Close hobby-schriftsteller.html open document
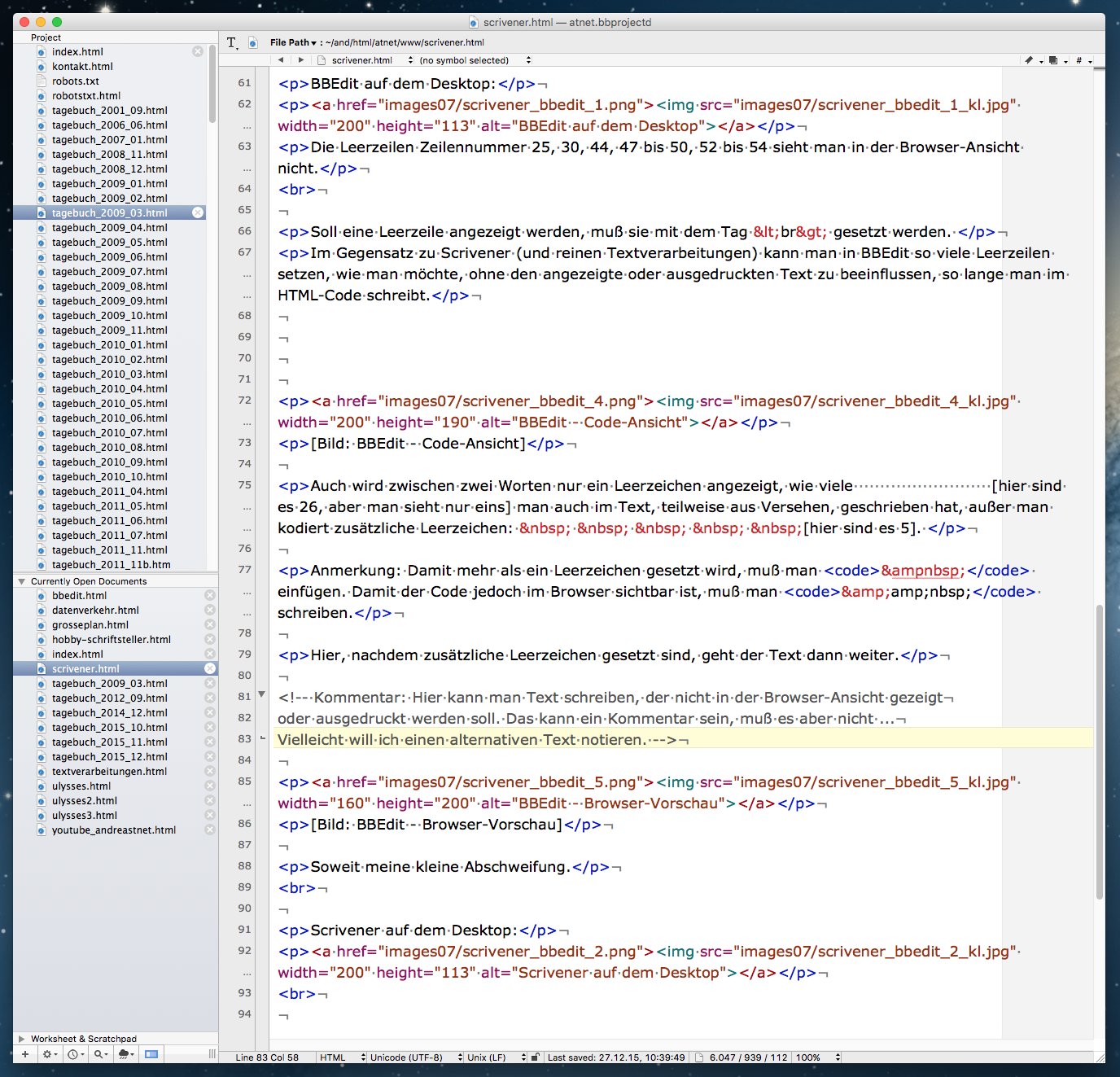This screenshot has width=1120, height=1077. pyautogui.click(x=210, y=639)
